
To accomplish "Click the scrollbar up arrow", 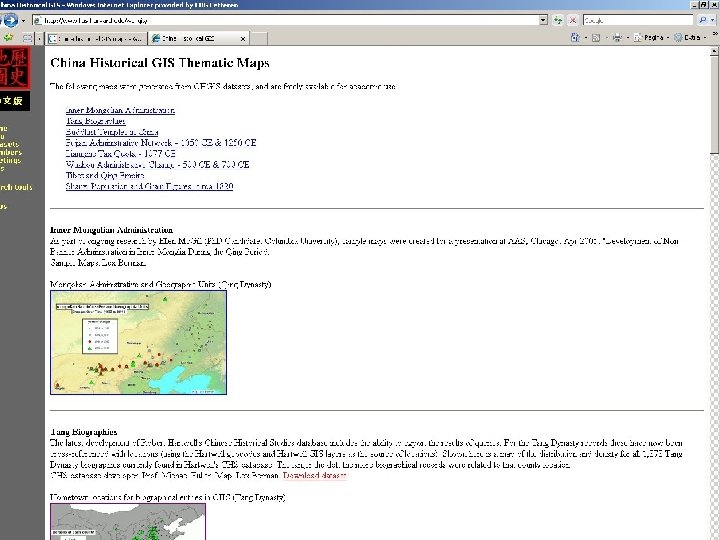I will pos(715,51).
